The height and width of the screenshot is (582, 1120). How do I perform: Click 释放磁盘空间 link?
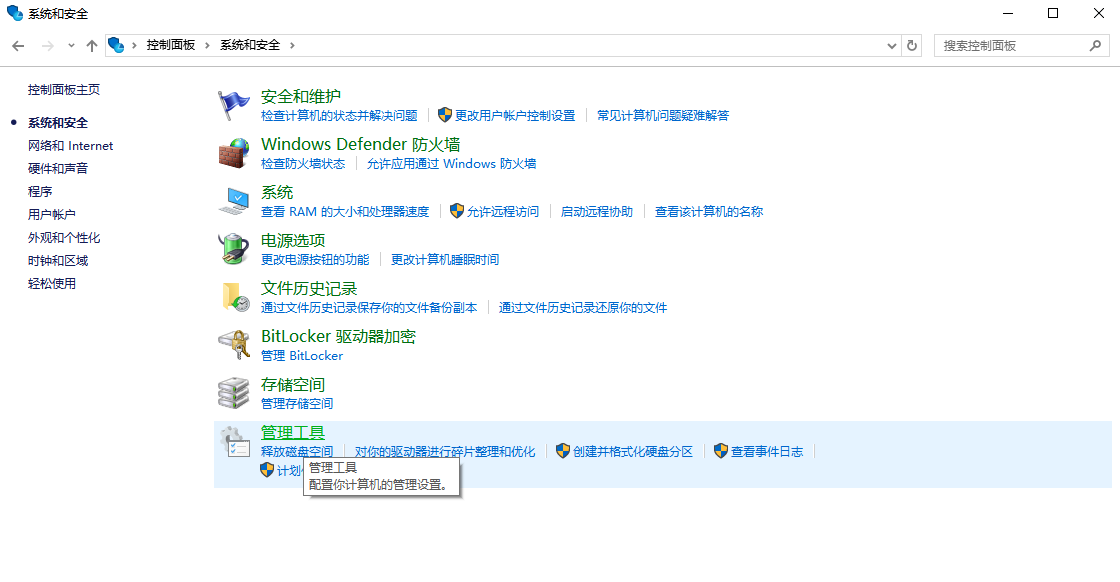coord(296,451)
